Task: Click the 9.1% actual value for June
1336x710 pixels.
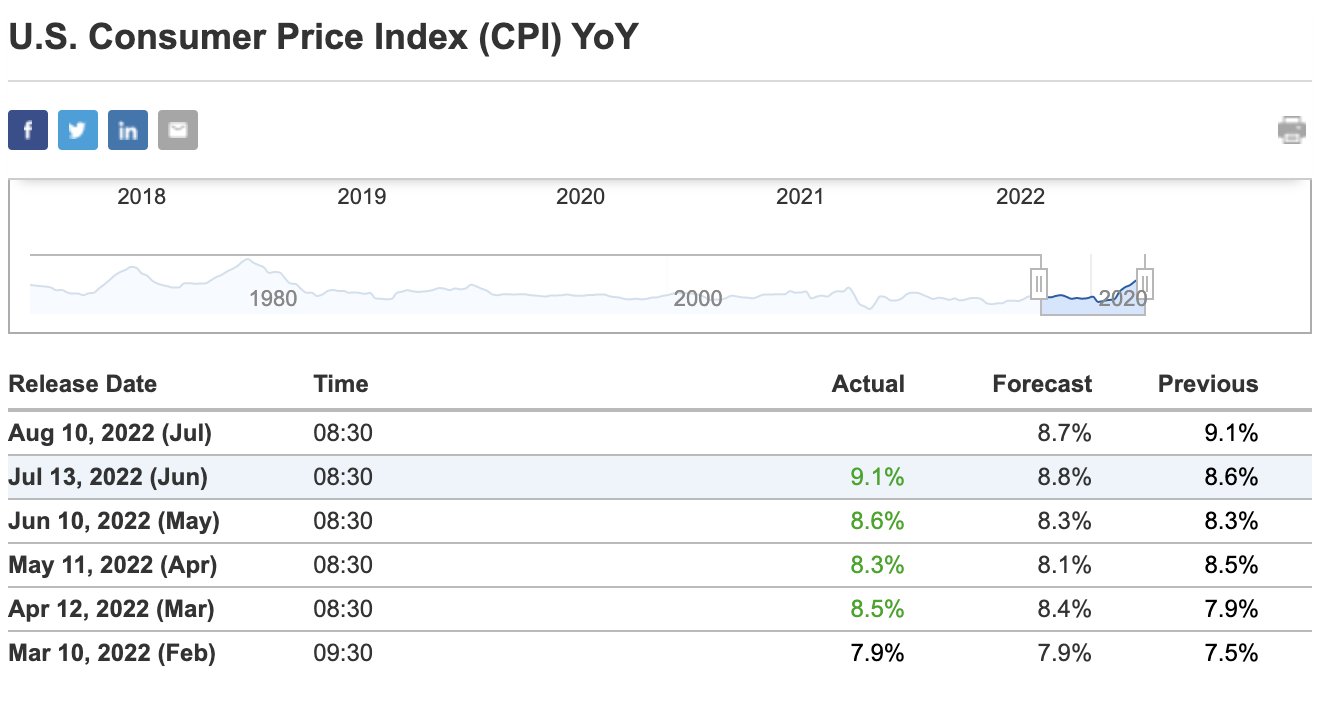Action: click(878, 477)
